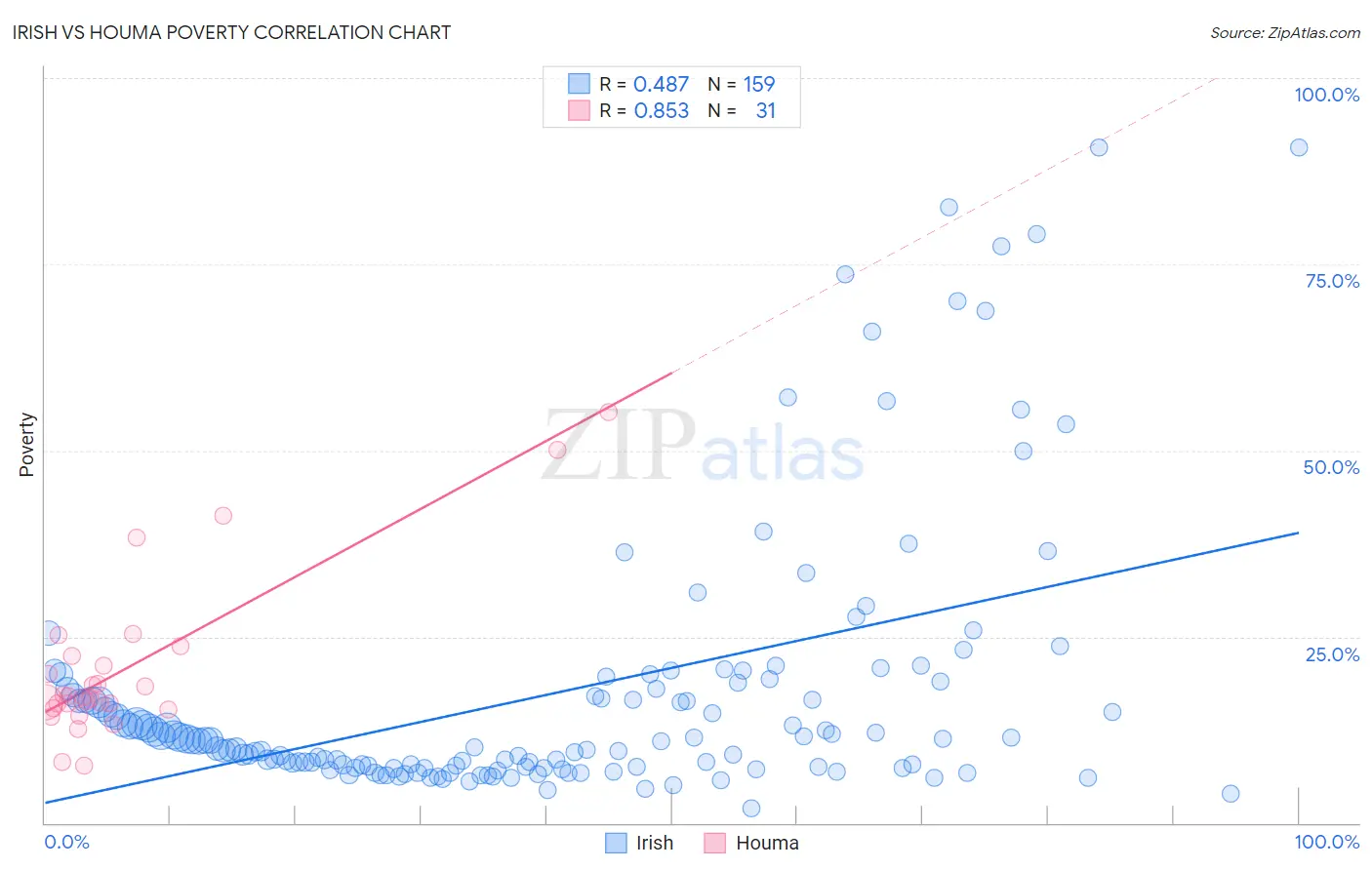Click the 100.0% x-axis tick label
The image size is (1372, 870).
[1327, 842]
